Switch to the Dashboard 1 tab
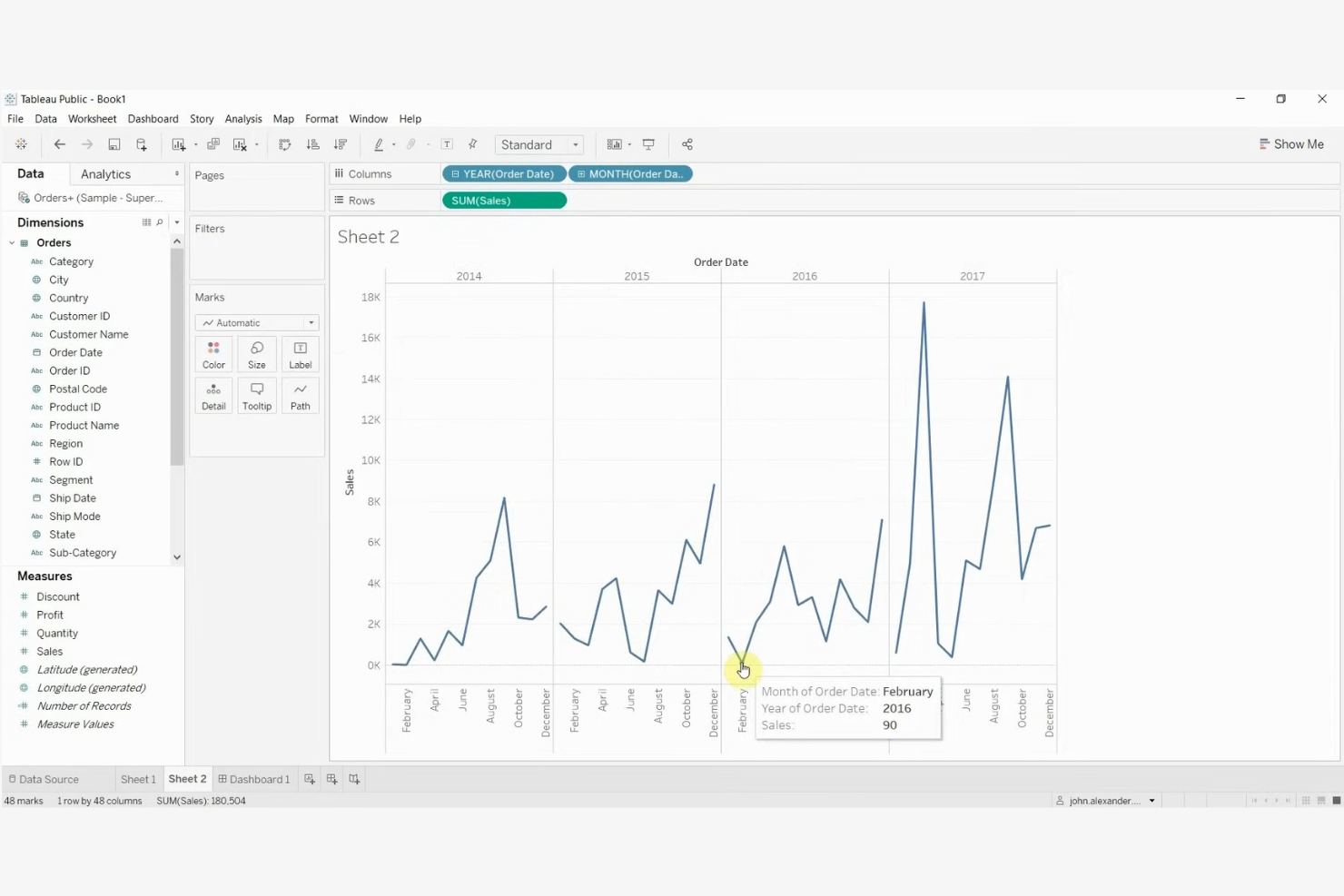 point(254,778)
